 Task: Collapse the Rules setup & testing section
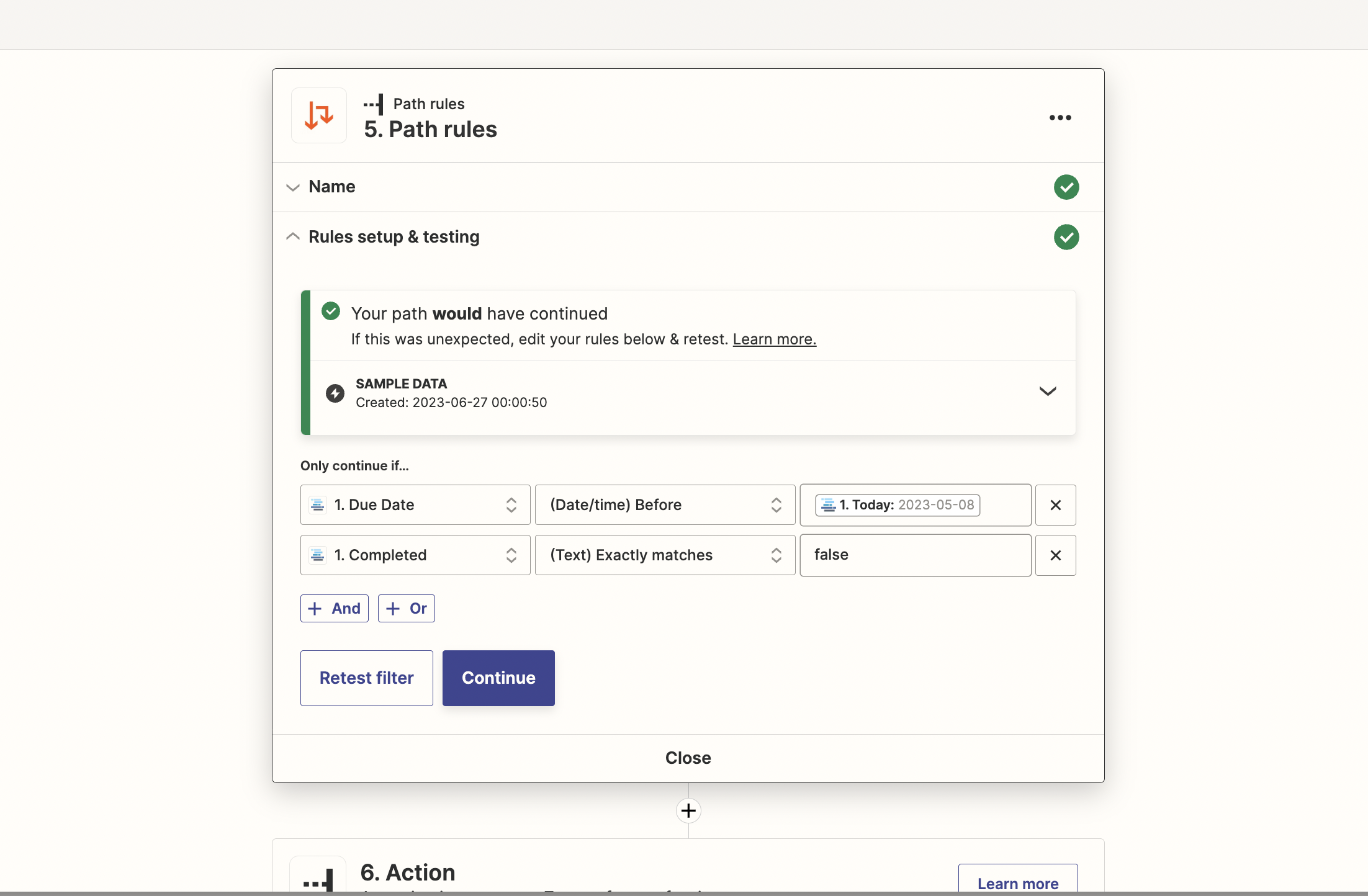(292, 236)
